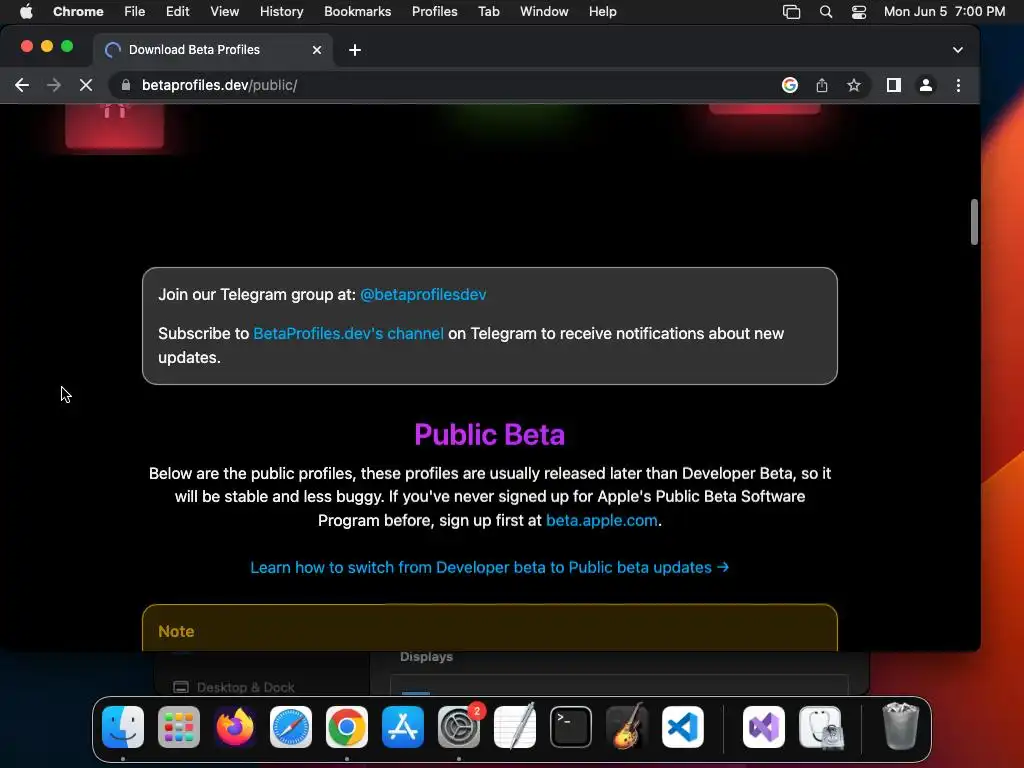Click the page vertical scrollbar thumb
Image resolution: width=1024 pixels, height=768 pixels.
pyautogui.click(x=974, y=222)
